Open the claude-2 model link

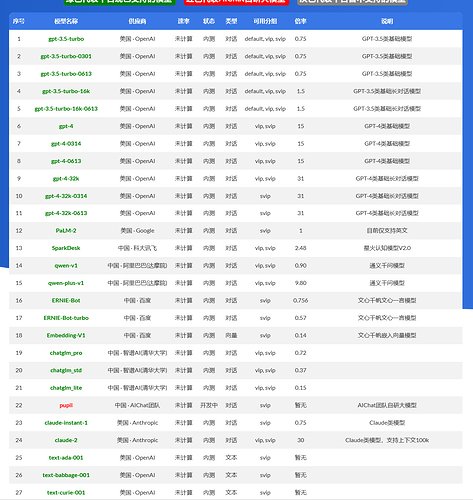tap(66, 440)
